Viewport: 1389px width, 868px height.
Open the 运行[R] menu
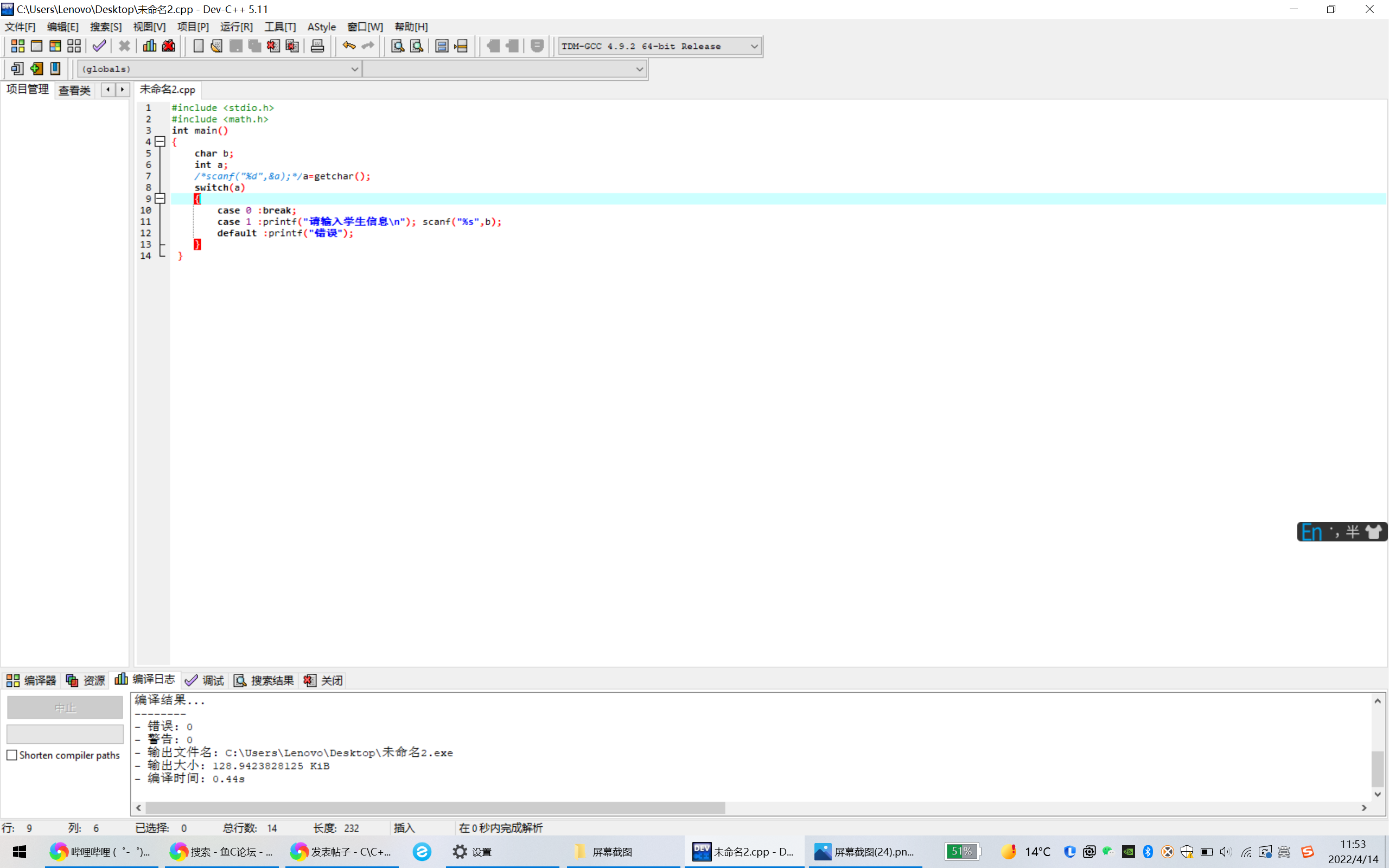237,27
